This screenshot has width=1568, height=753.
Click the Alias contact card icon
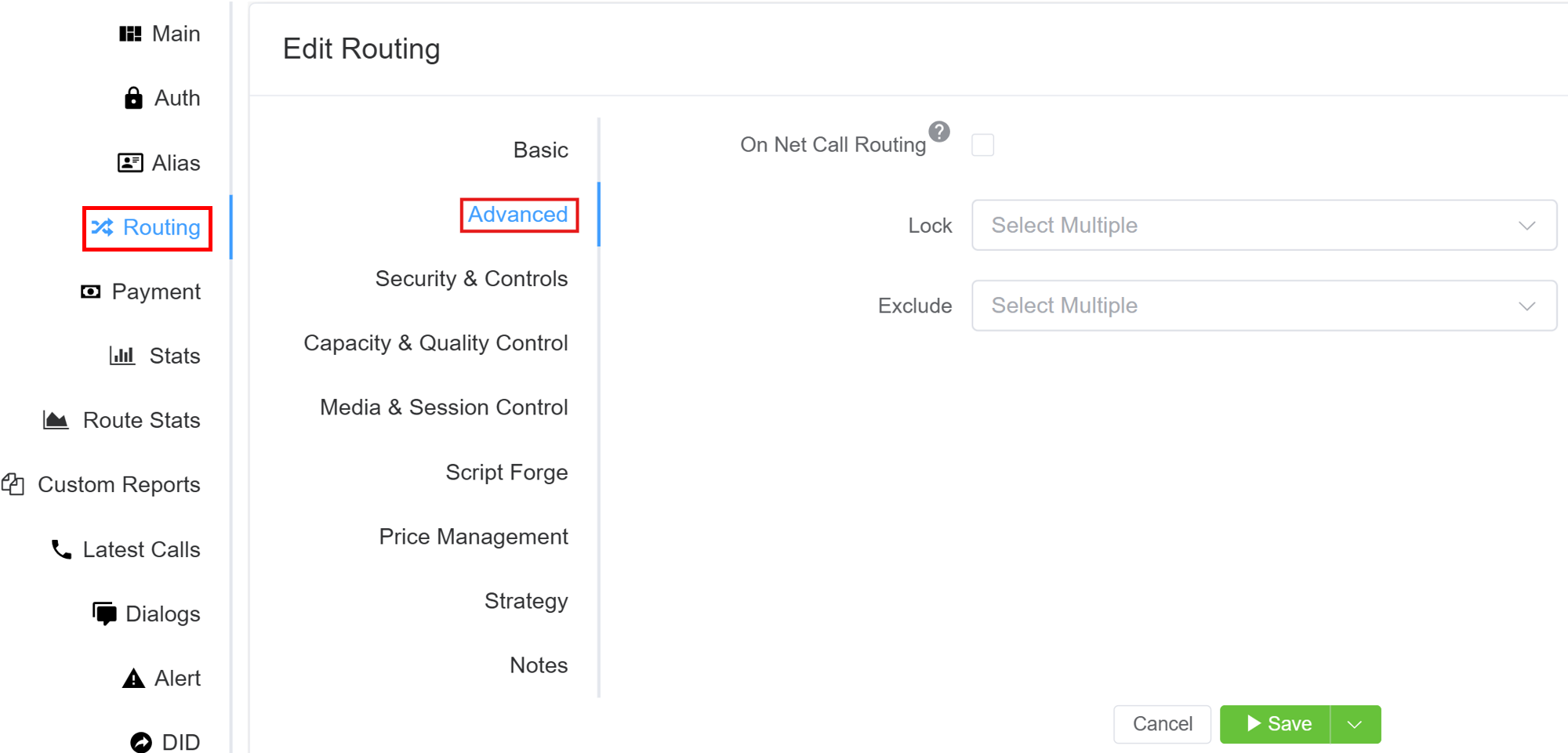[130, 163]
